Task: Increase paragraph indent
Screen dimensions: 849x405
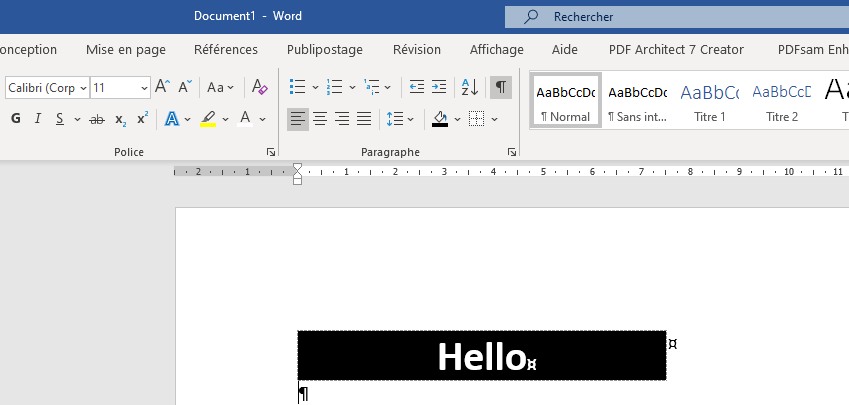Action: click(439, 87)
